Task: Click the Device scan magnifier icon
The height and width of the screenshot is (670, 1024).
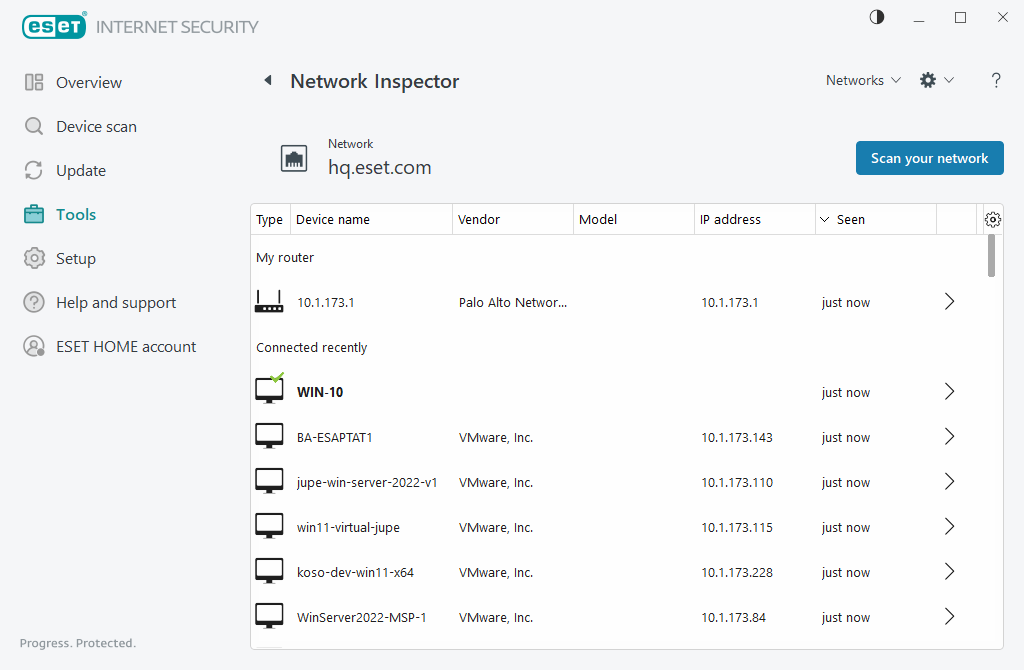Action: tap(34, 126)
